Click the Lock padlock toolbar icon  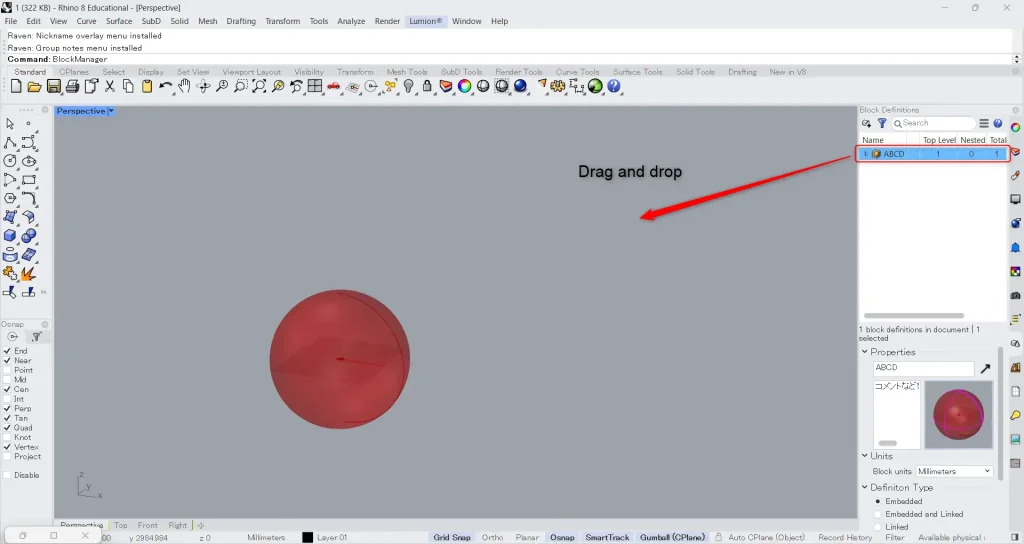(427, 87)
